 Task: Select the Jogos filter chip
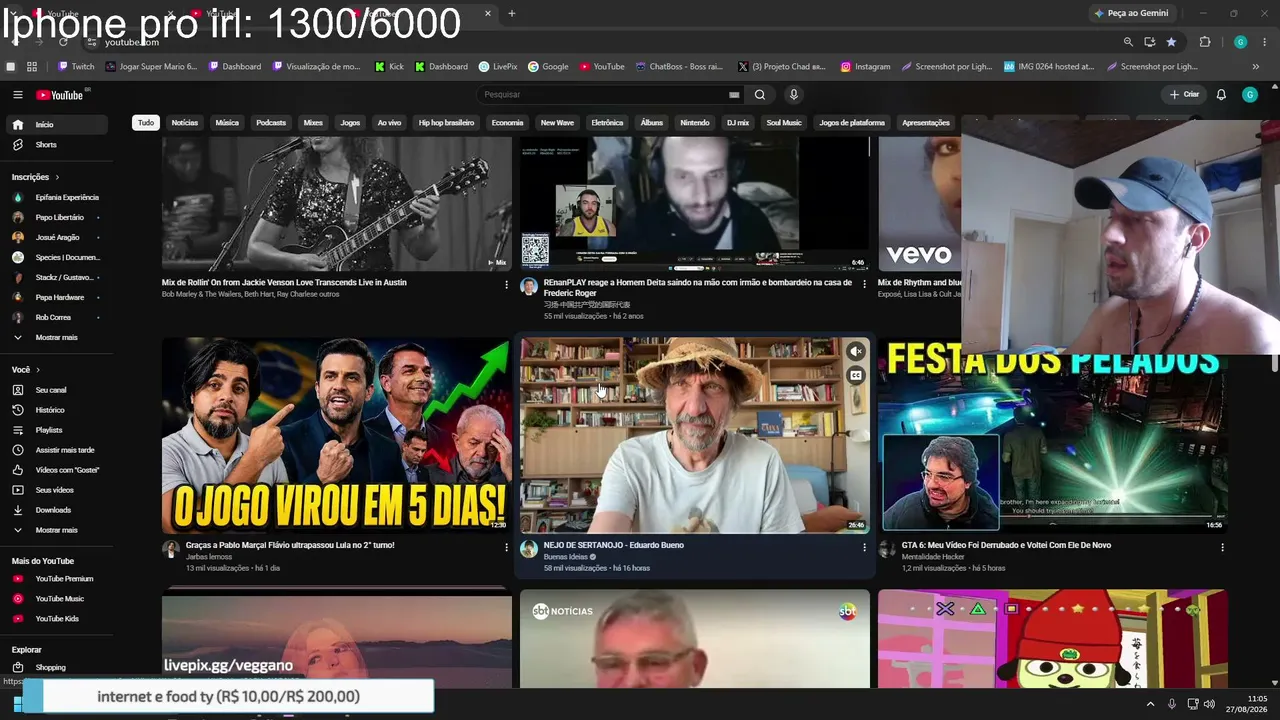tap(350, 123)
